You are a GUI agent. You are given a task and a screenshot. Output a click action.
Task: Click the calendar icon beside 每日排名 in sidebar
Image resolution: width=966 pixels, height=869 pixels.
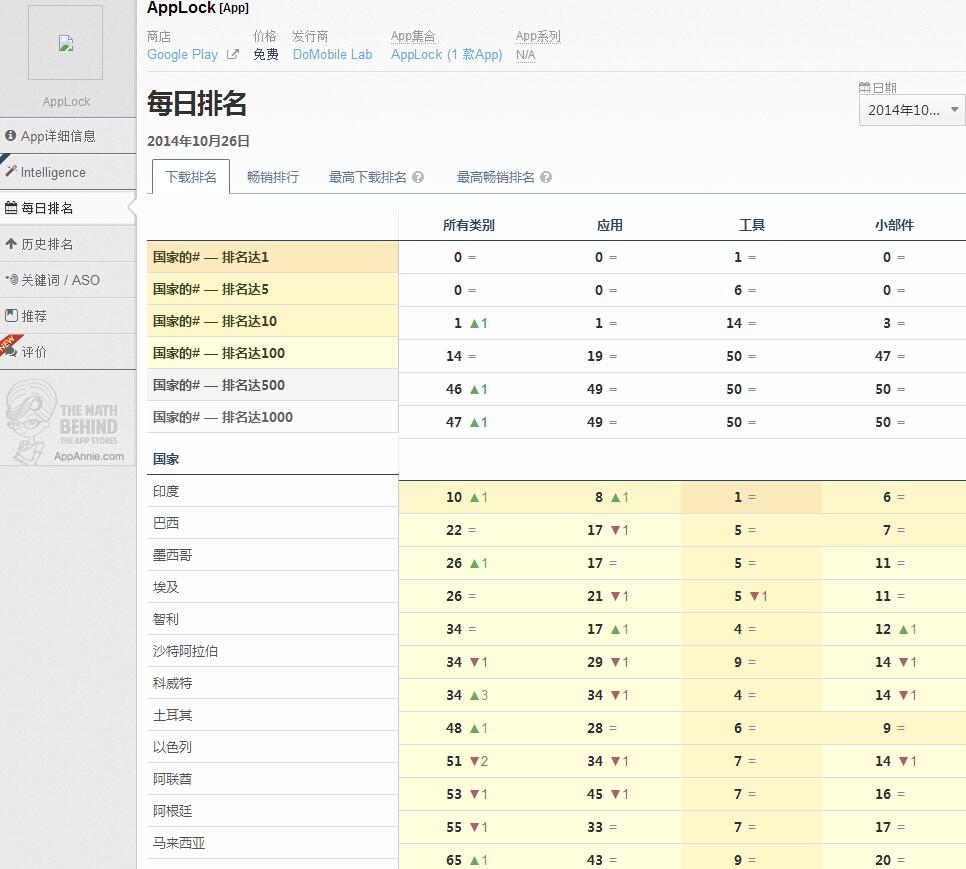pyautogui.click(x=11, y=208)
